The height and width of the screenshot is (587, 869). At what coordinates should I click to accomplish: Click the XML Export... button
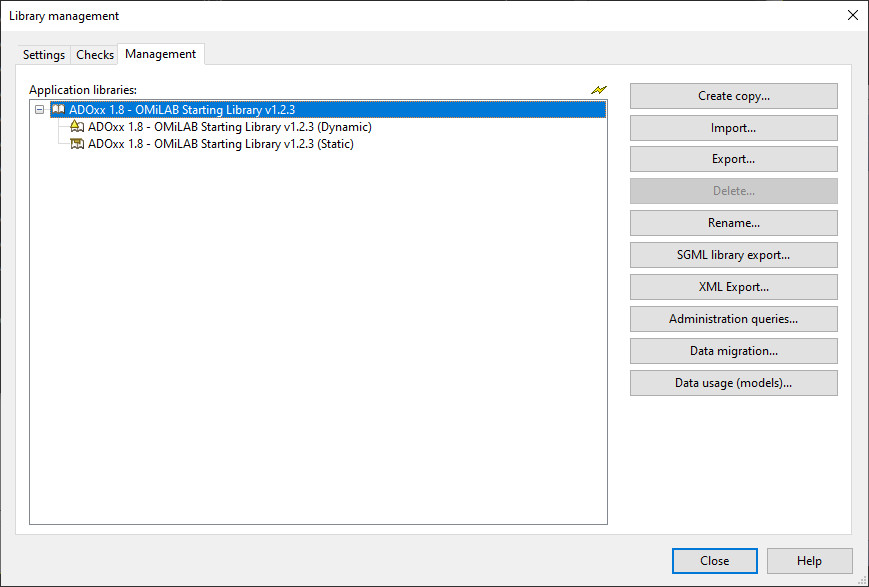(734, 287)
